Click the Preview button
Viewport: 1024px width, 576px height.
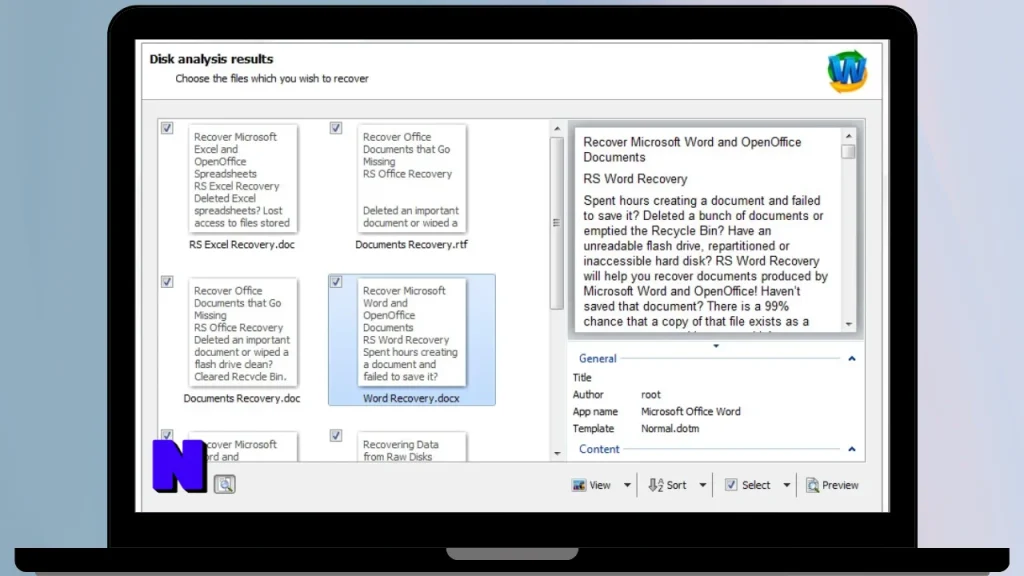click(832, 485)
